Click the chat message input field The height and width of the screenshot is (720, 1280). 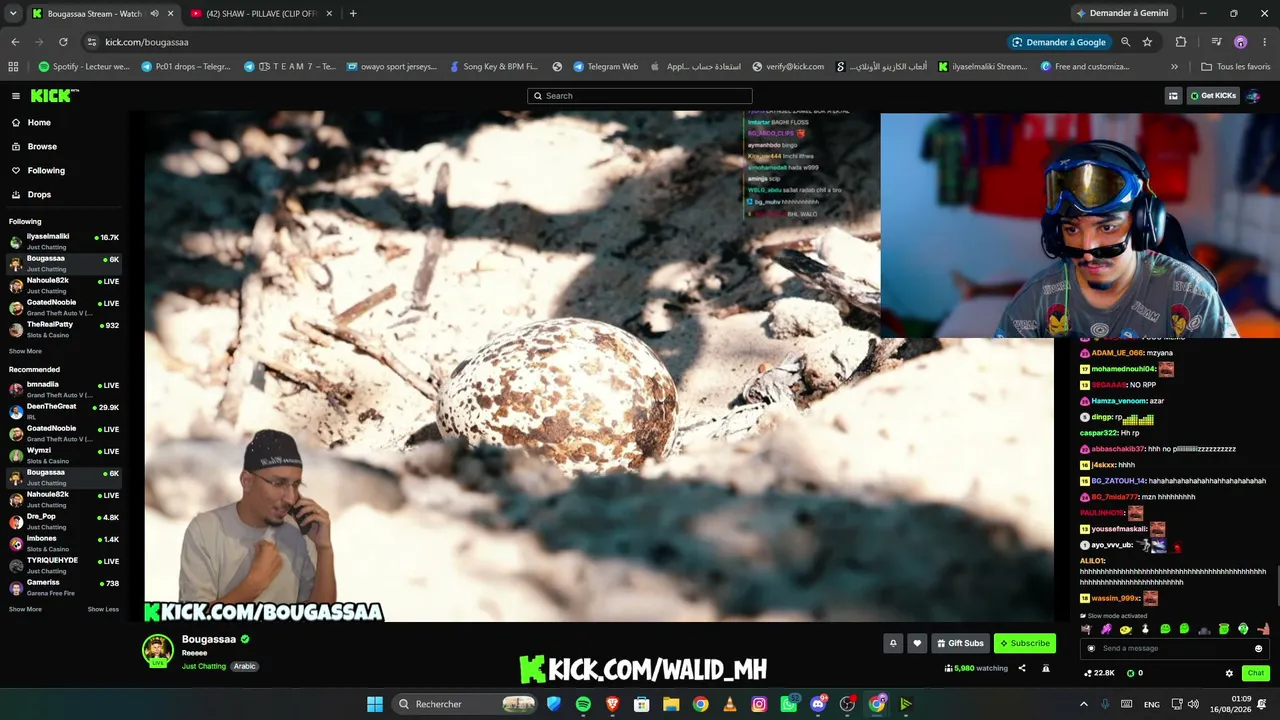coord(1174,648)
